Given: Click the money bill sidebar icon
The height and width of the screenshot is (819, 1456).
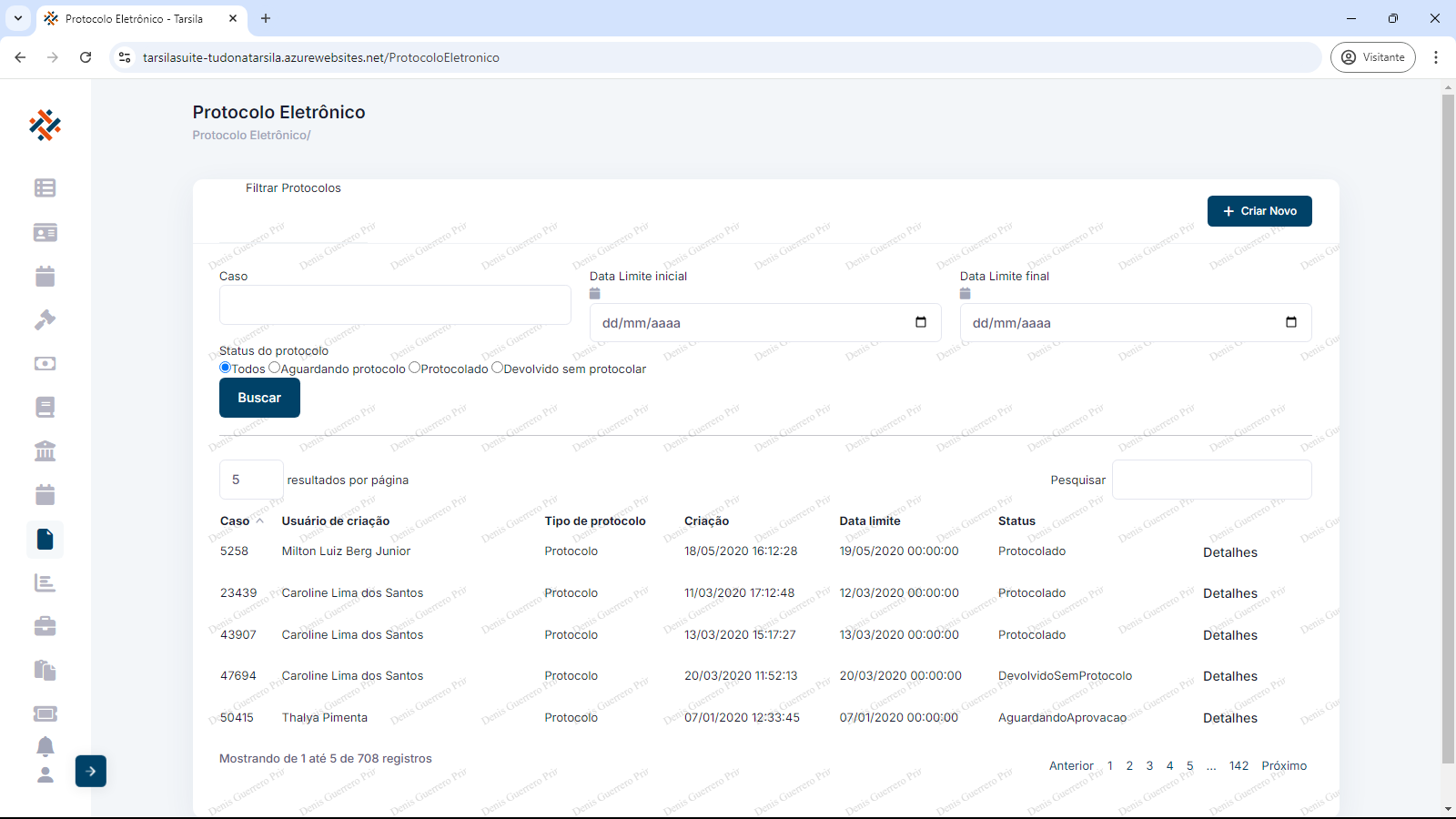Looking at the screenshot, I should (x=45, y=363).
